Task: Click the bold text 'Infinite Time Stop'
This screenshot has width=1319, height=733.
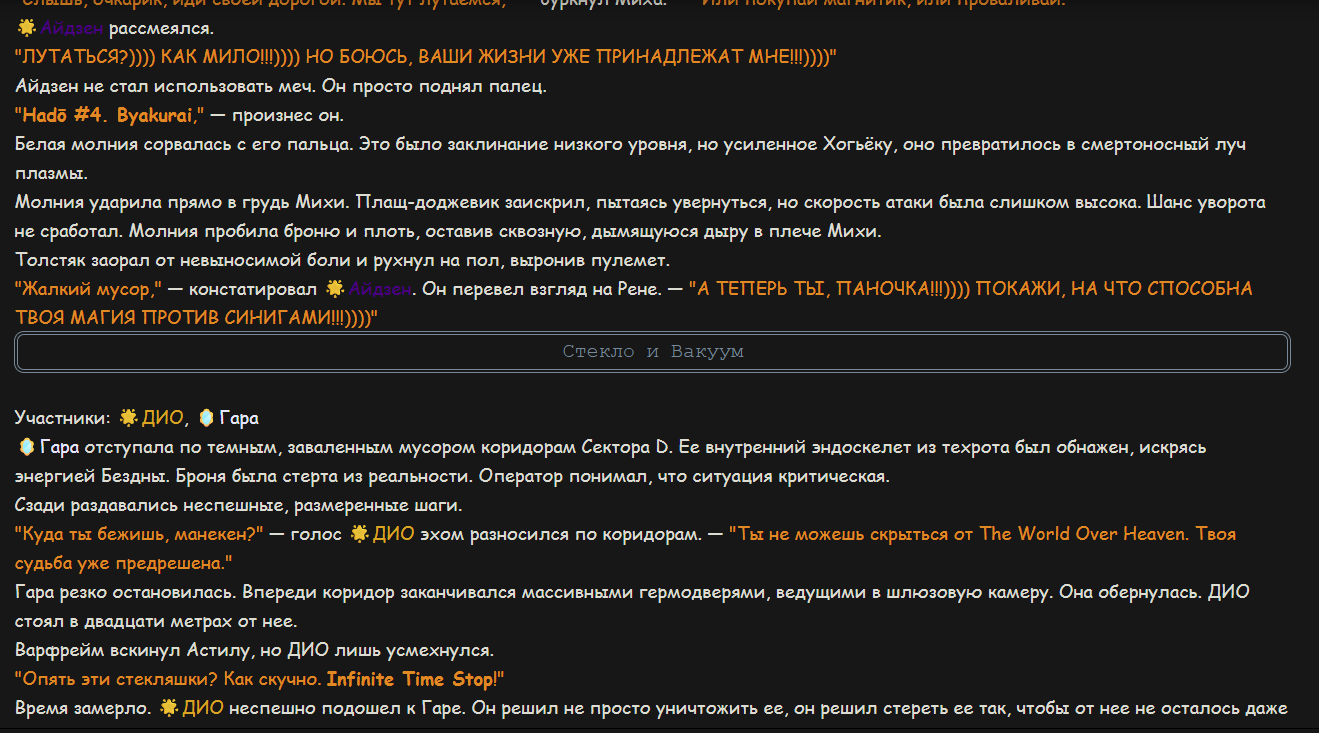Action: tap(410, 679)
